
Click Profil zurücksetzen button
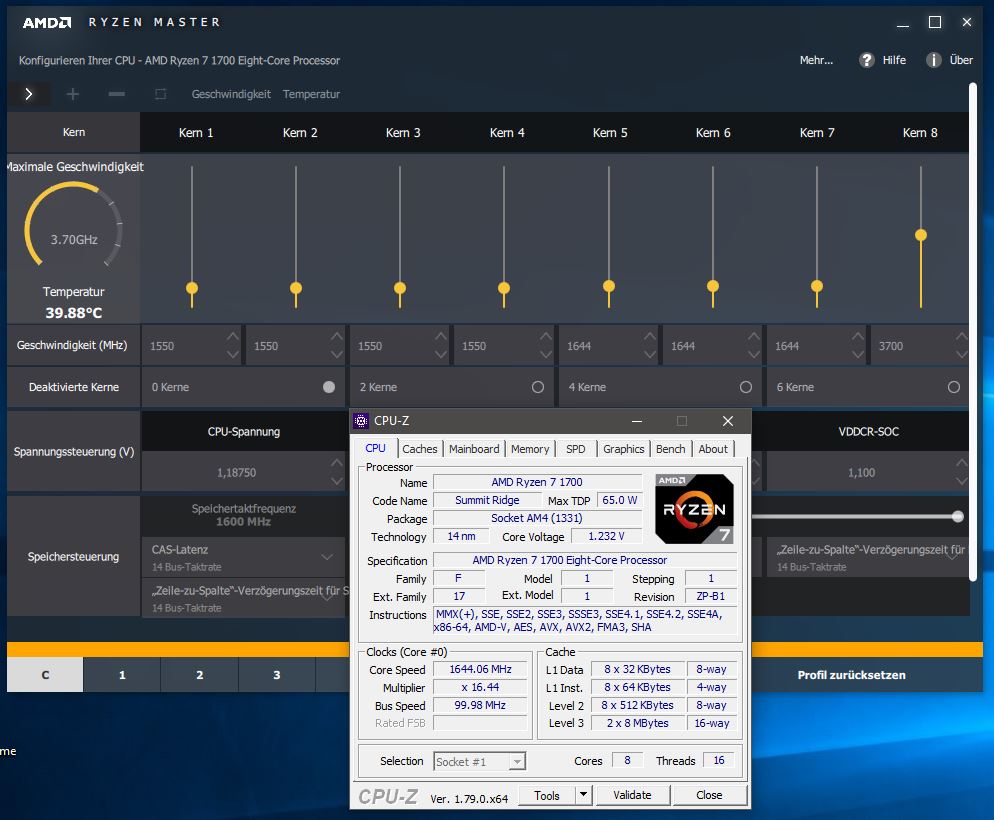click(851, 676)
